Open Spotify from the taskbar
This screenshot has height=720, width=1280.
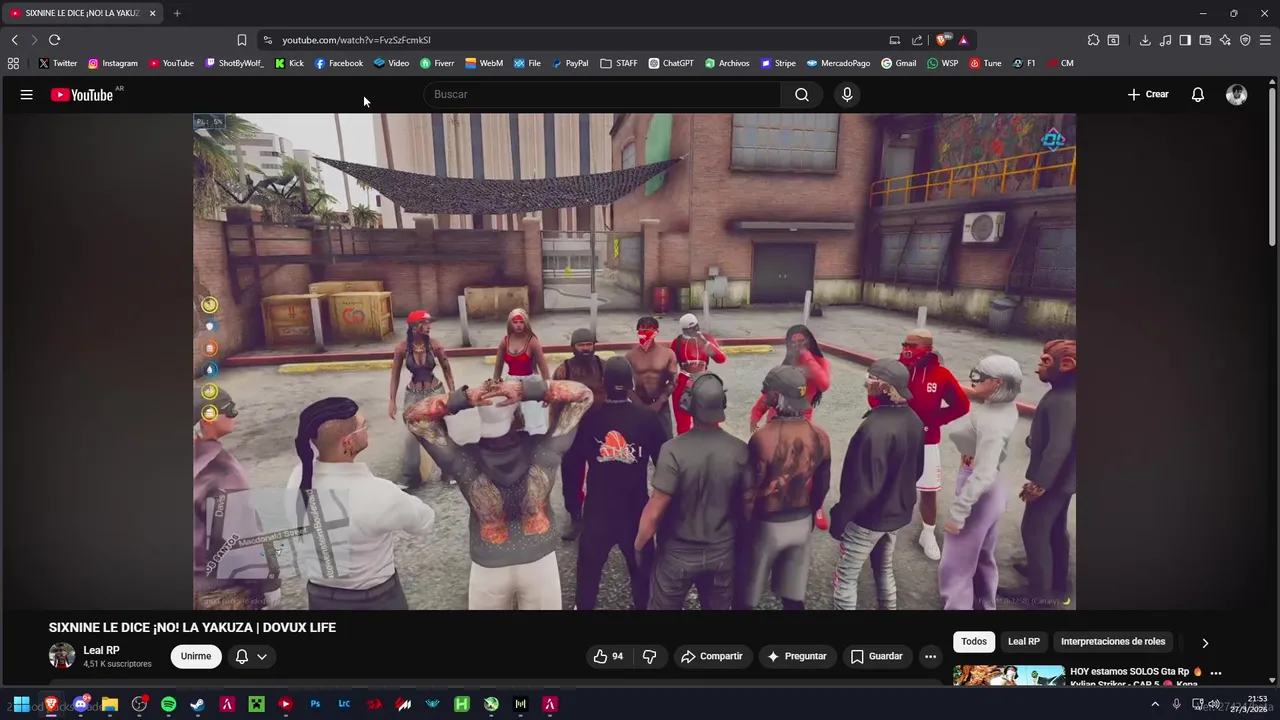point(168,704)
